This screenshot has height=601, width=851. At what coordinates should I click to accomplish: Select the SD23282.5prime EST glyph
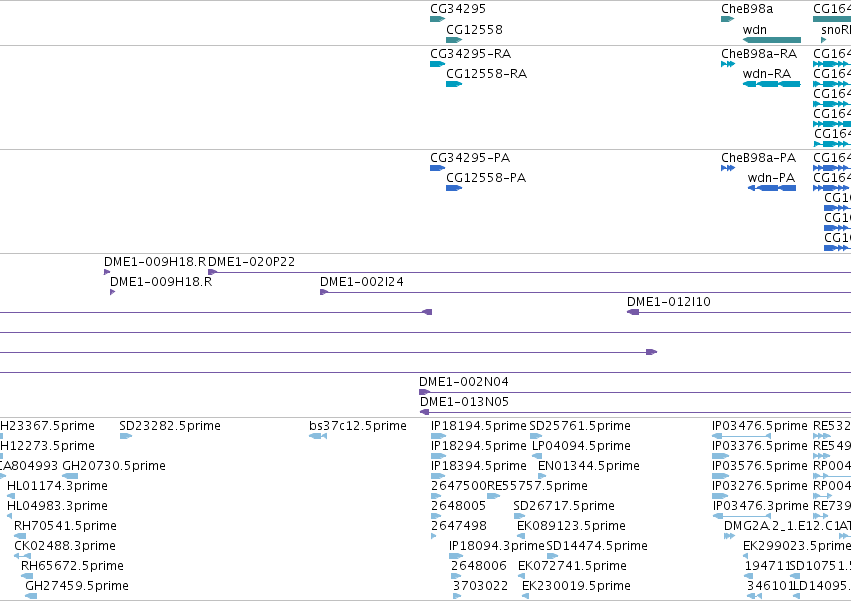[126, 436]
